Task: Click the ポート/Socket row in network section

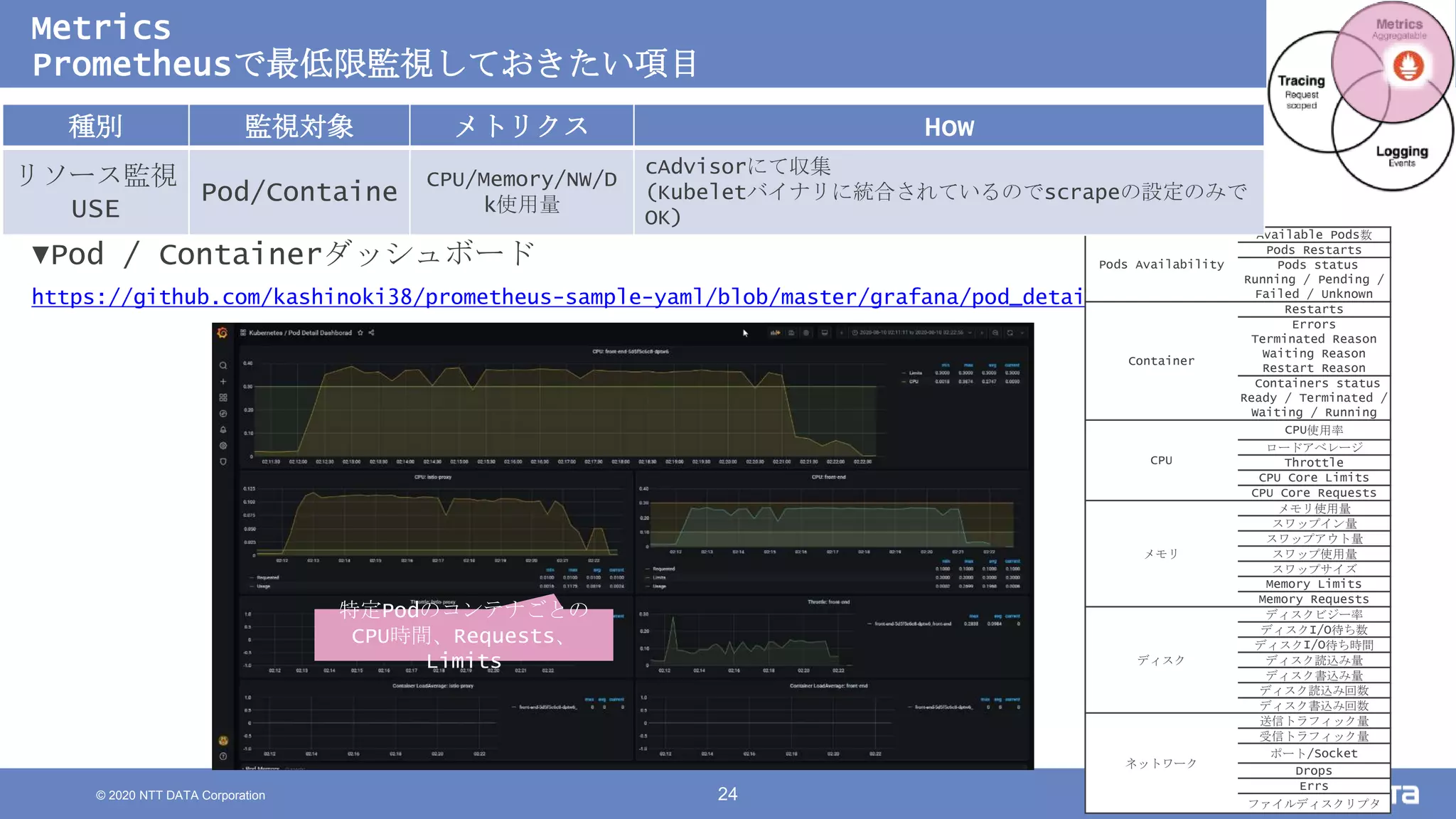Action: 1314,754
